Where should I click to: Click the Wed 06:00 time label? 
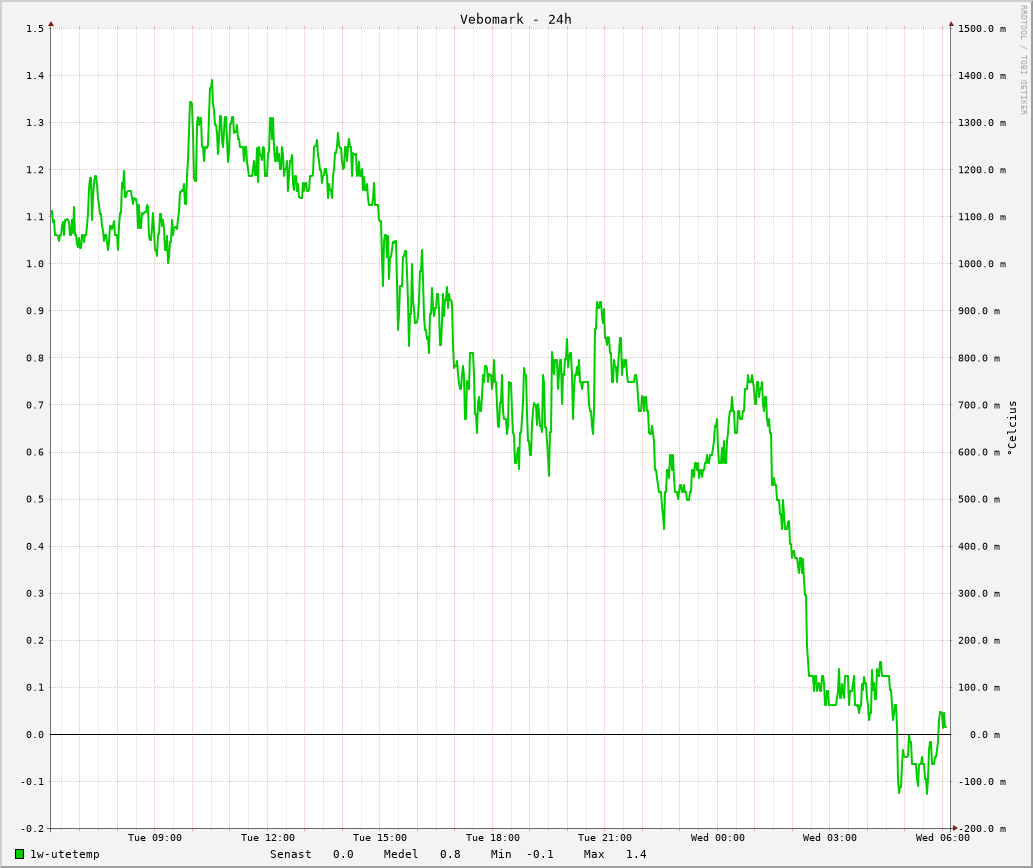(x=942, y=838)
